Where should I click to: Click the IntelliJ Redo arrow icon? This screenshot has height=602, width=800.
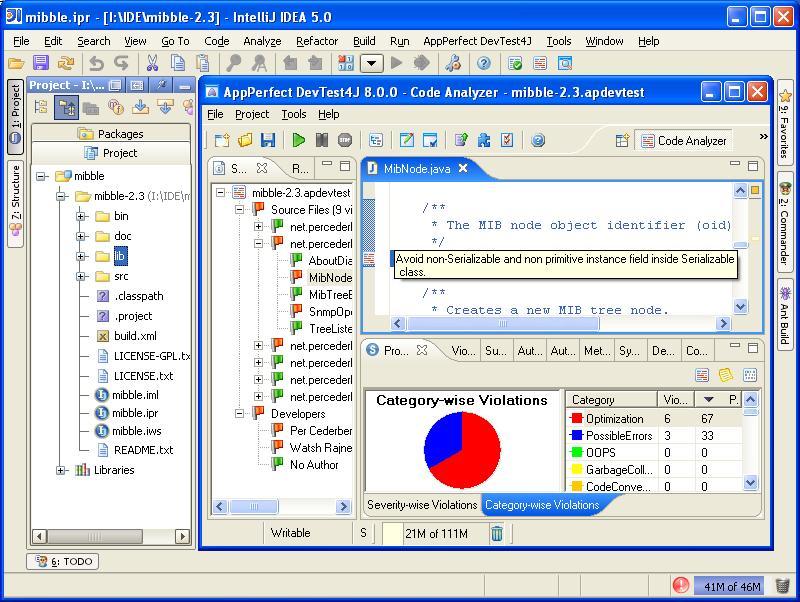pos(121,63)
